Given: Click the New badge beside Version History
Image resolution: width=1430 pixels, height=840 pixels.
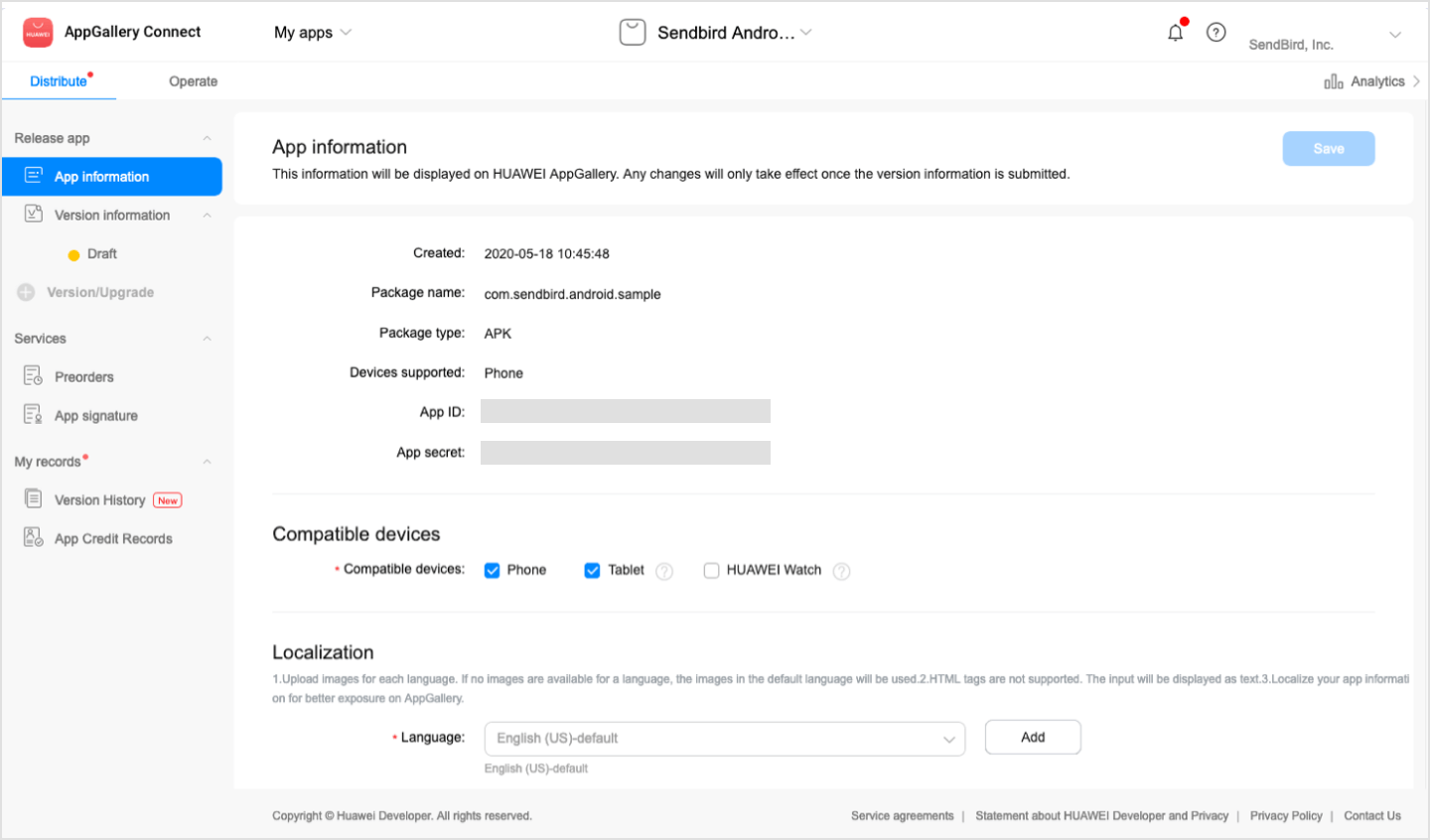Looking at the screenshot, I should point(168,500).
